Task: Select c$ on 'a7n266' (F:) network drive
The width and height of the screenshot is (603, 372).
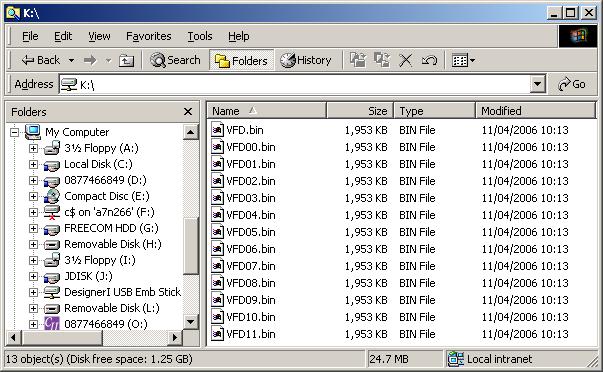Action: coord(109,212)
